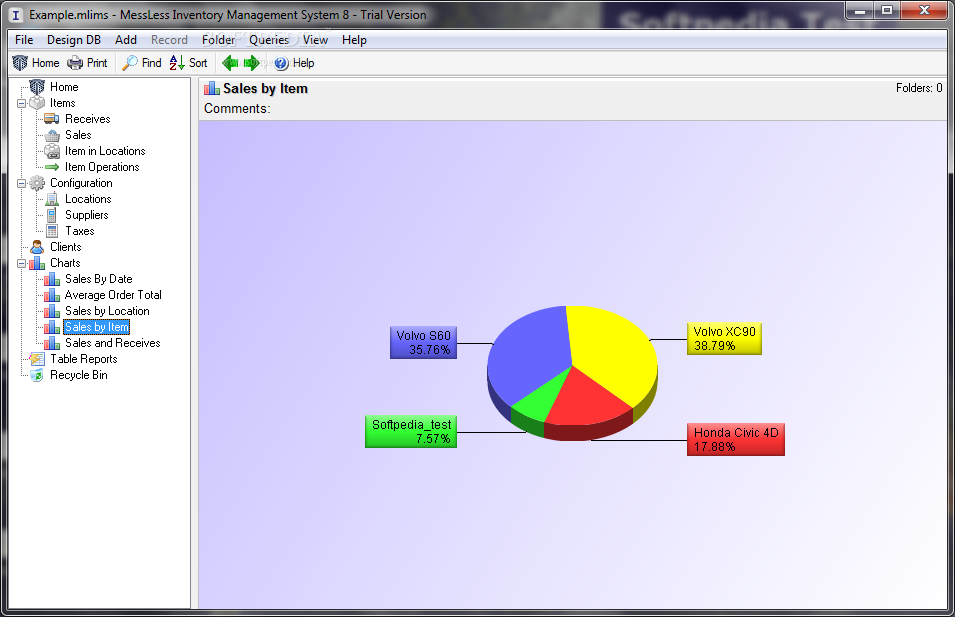Screen dimensions: 955x617
Task: Click the Clients person icon
Action: [37, 247]
